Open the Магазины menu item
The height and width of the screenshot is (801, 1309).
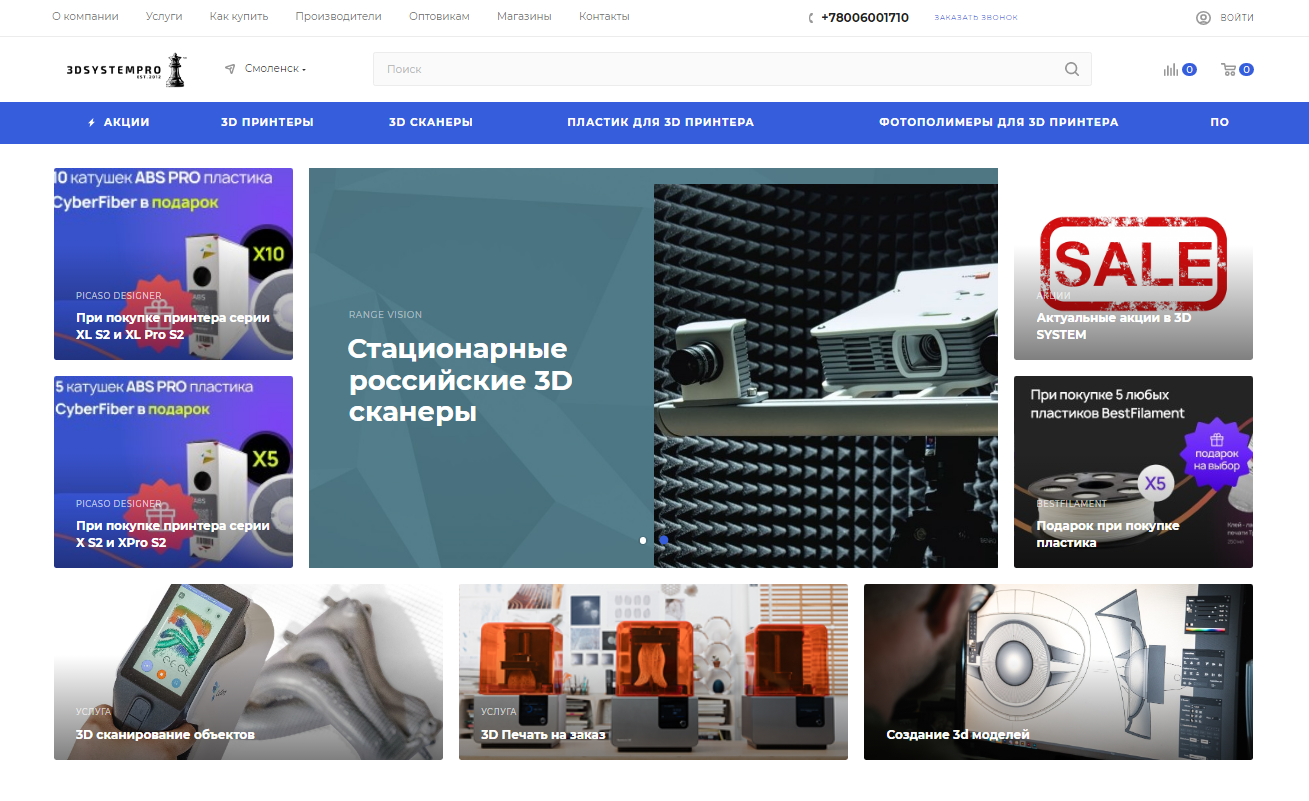pos(524,17)
